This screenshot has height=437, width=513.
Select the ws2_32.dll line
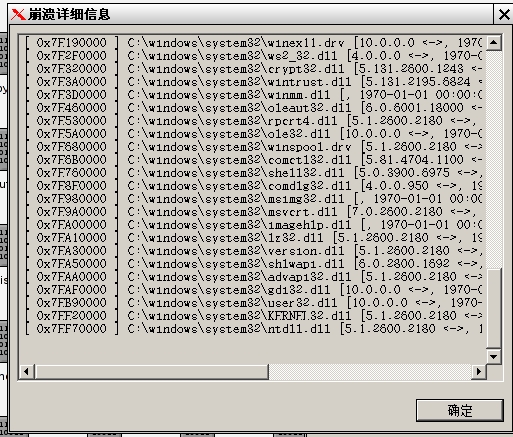tap(253, 56)
